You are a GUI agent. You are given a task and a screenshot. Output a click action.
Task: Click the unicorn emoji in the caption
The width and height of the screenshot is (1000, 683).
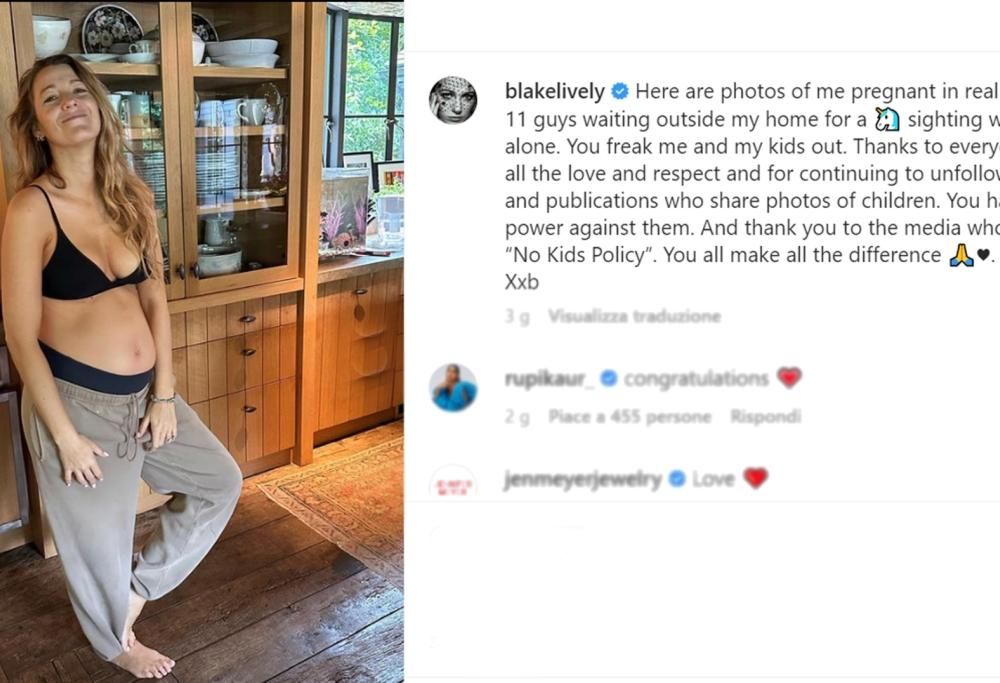click(886, 119)
